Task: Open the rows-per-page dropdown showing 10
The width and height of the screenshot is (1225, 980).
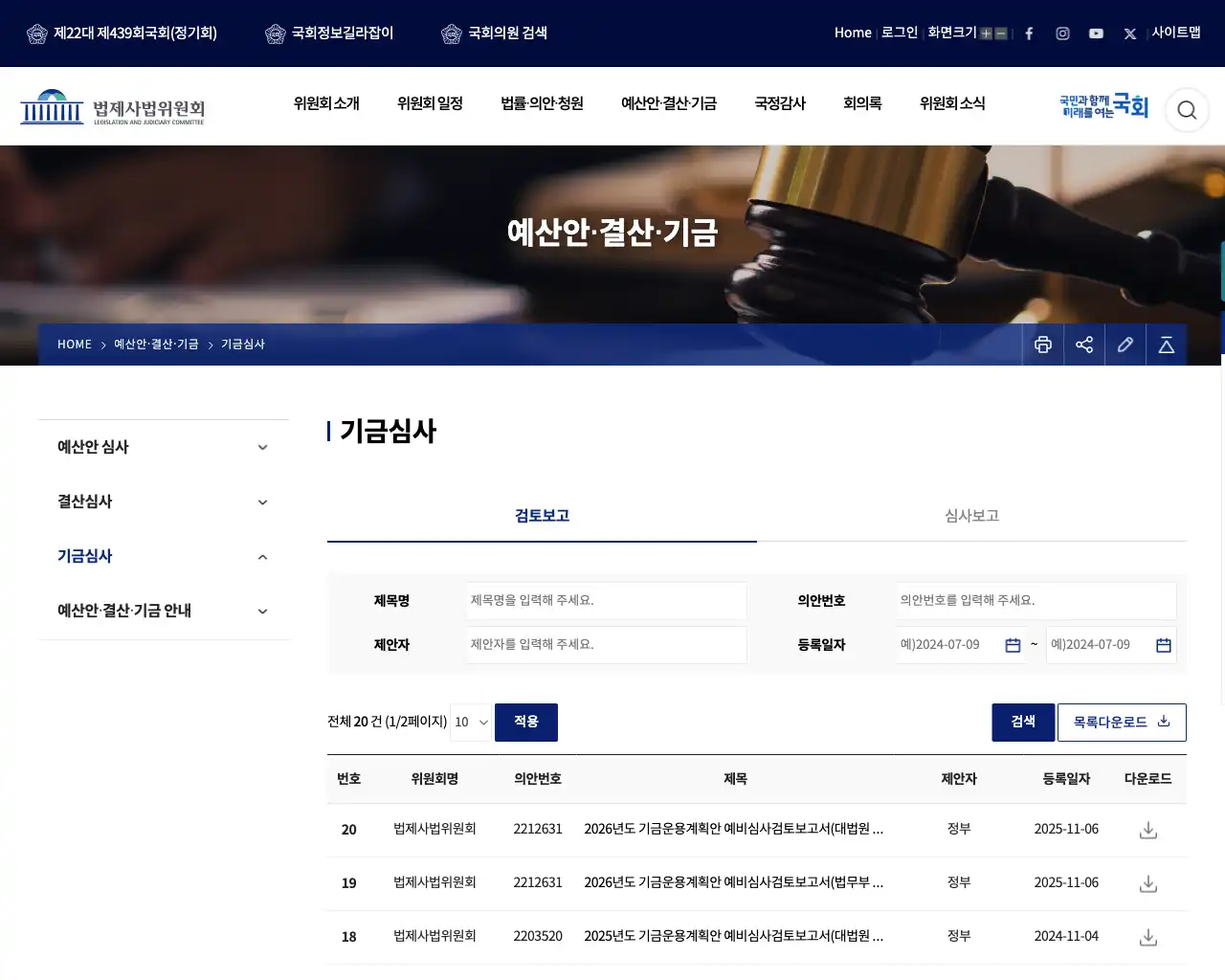Action: (x=471, y=723)
